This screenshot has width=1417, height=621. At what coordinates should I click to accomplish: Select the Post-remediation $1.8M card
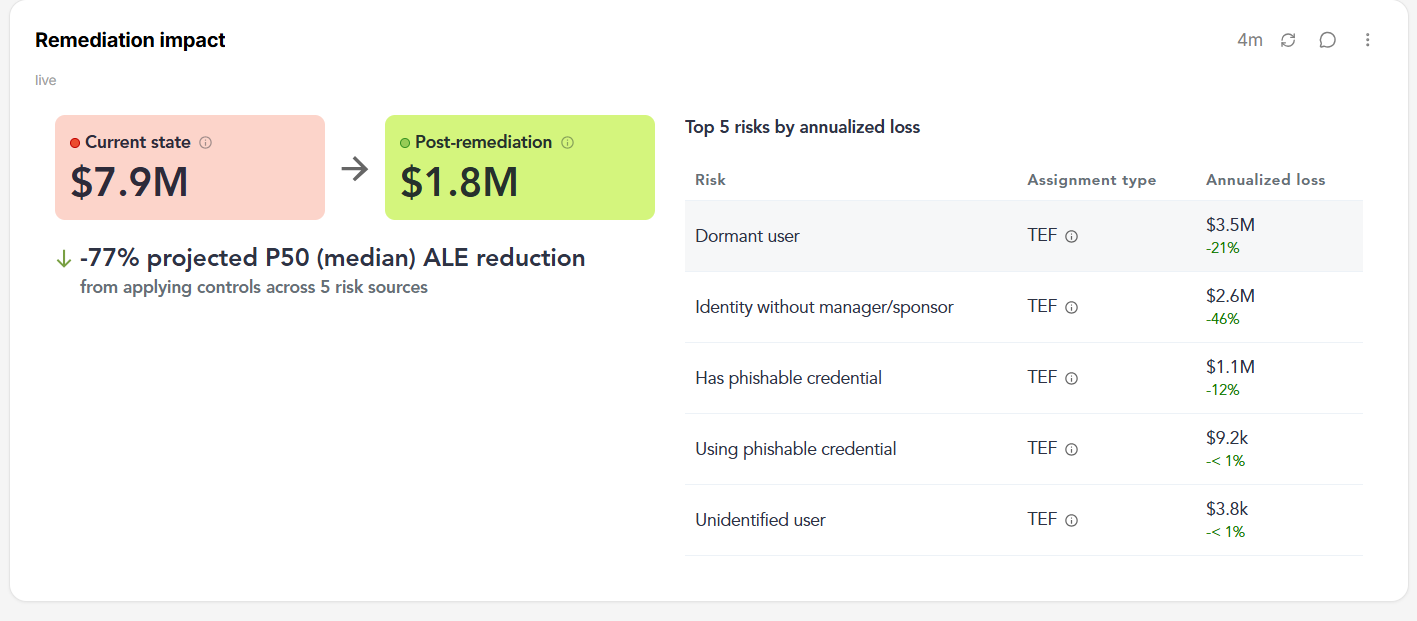(520, 167)
